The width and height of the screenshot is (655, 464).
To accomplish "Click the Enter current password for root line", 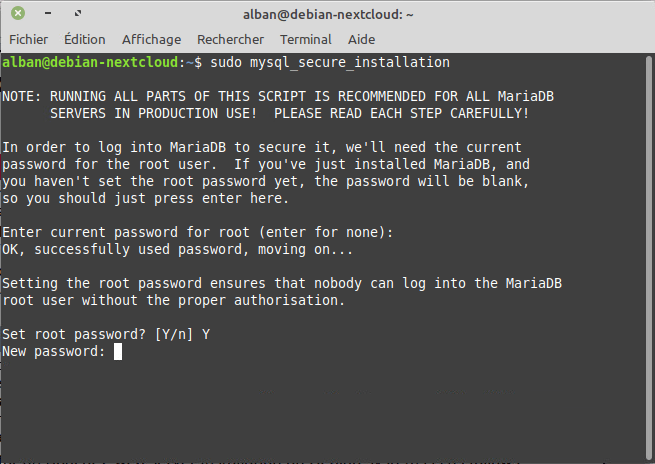I will click(x=198, y=232).
